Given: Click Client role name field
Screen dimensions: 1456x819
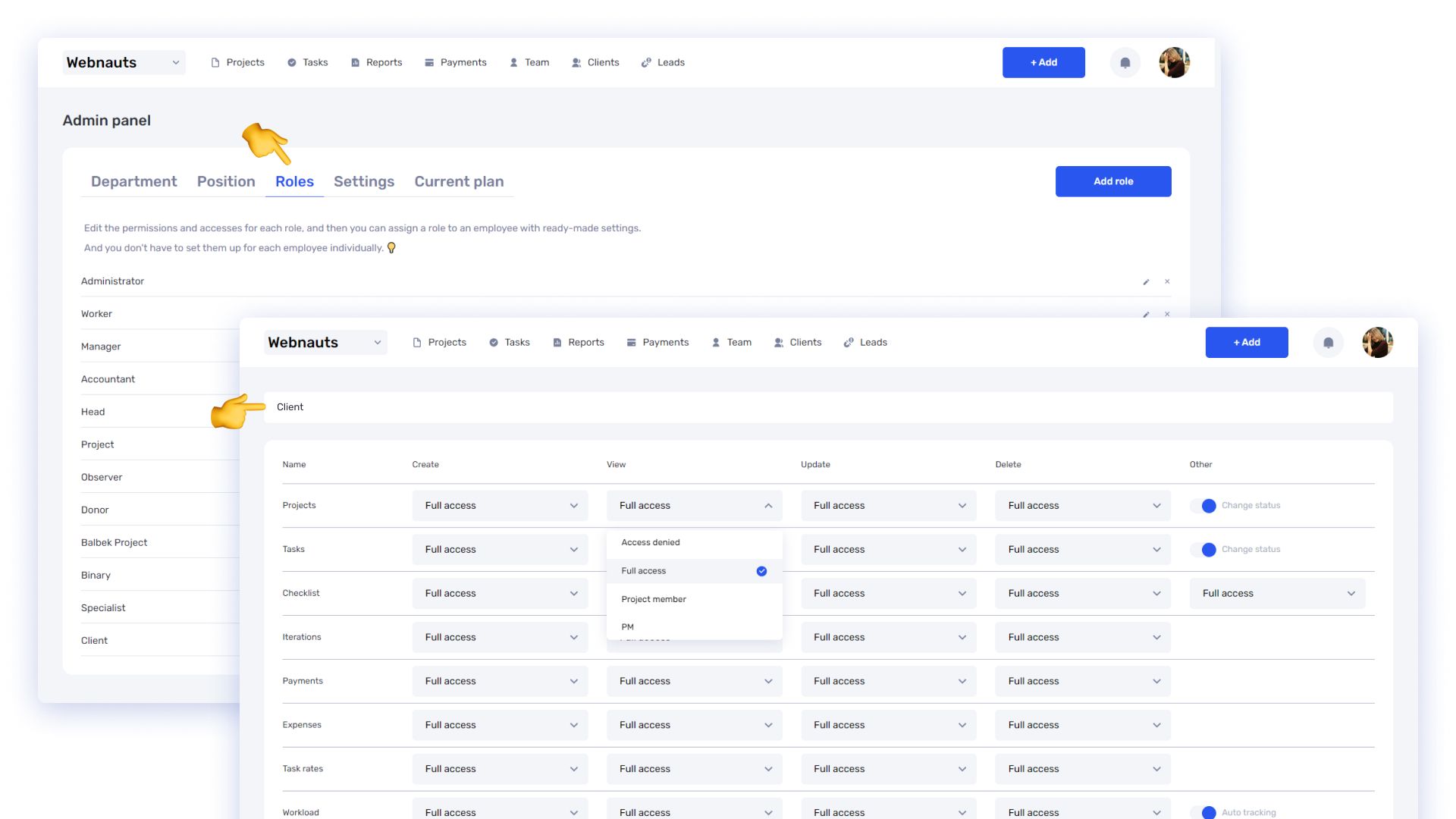Looking at the screenshot, I should 828,407.
